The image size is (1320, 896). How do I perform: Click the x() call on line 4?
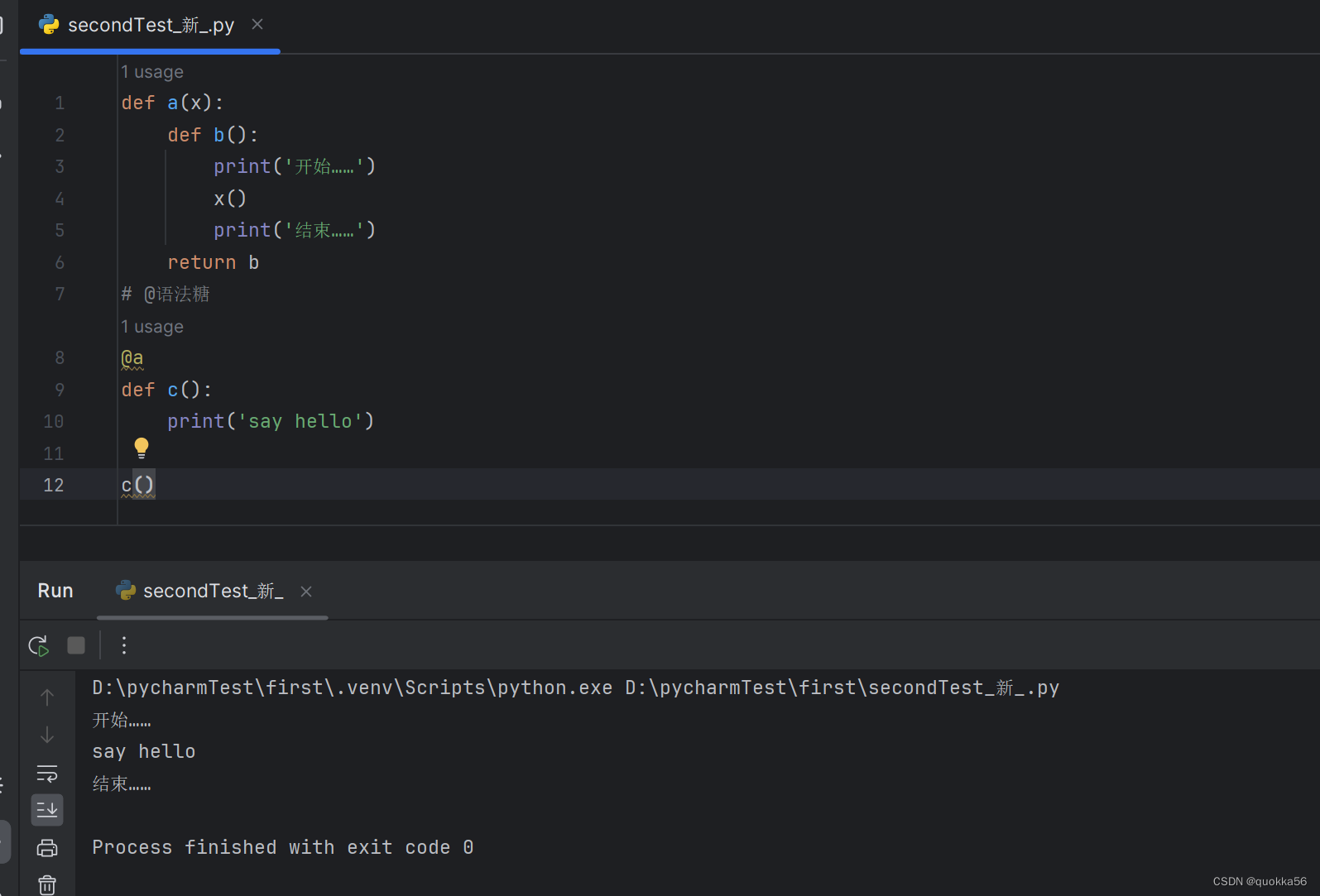point(230,199)
